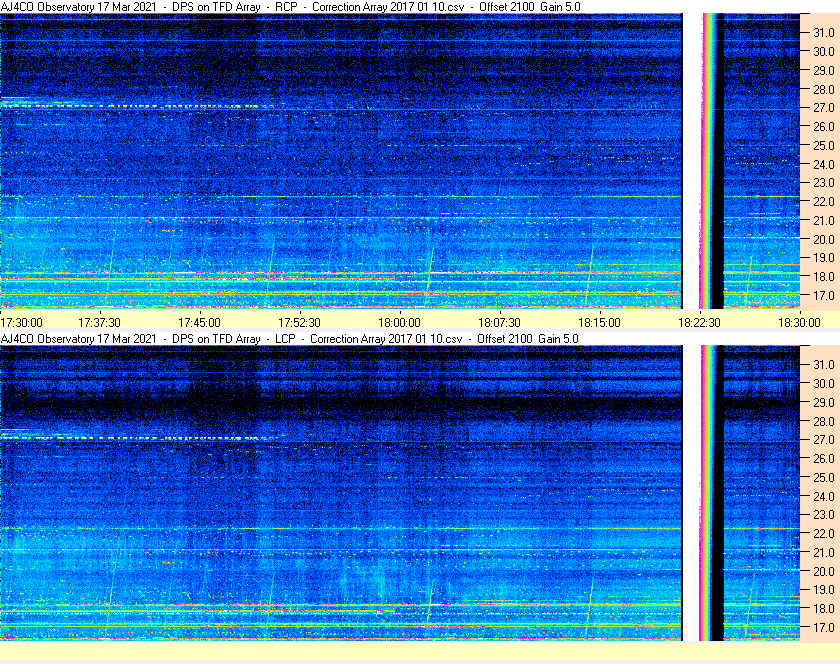
Task: Select the 17:45:00 time marker
Action: pos(199,323)
